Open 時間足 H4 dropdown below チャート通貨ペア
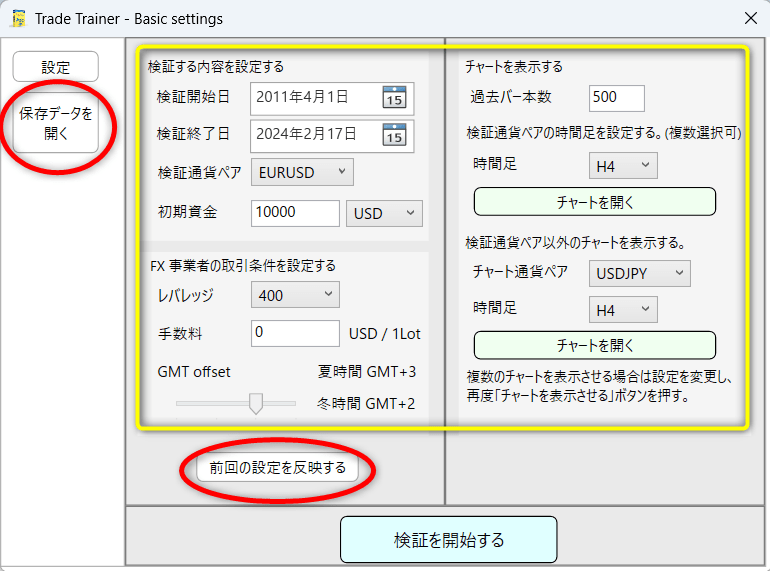This screenshot has width=770, height=571. [623, 310]
